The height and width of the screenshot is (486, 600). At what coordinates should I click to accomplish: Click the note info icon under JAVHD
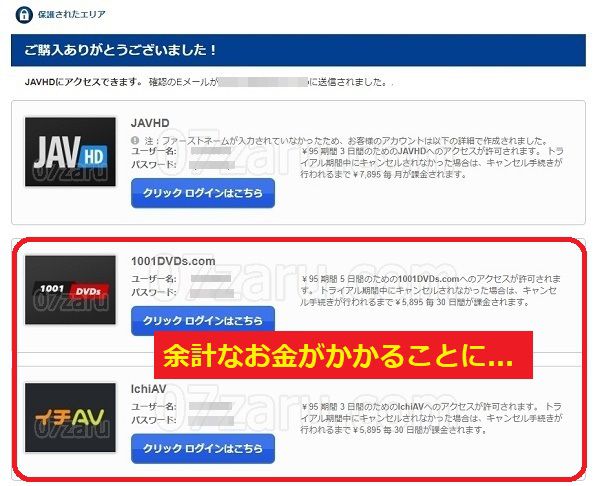(x=135, y=140)
